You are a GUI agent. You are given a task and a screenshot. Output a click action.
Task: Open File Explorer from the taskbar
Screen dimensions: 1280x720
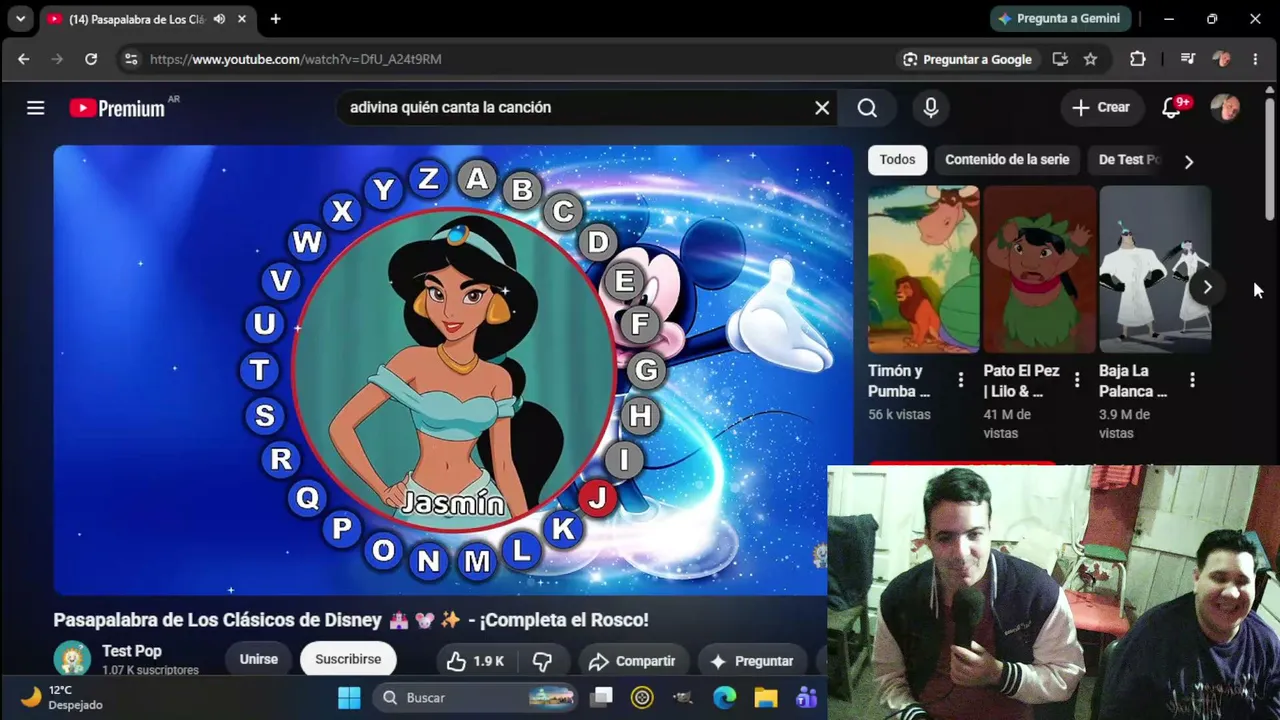pos(766,697)
